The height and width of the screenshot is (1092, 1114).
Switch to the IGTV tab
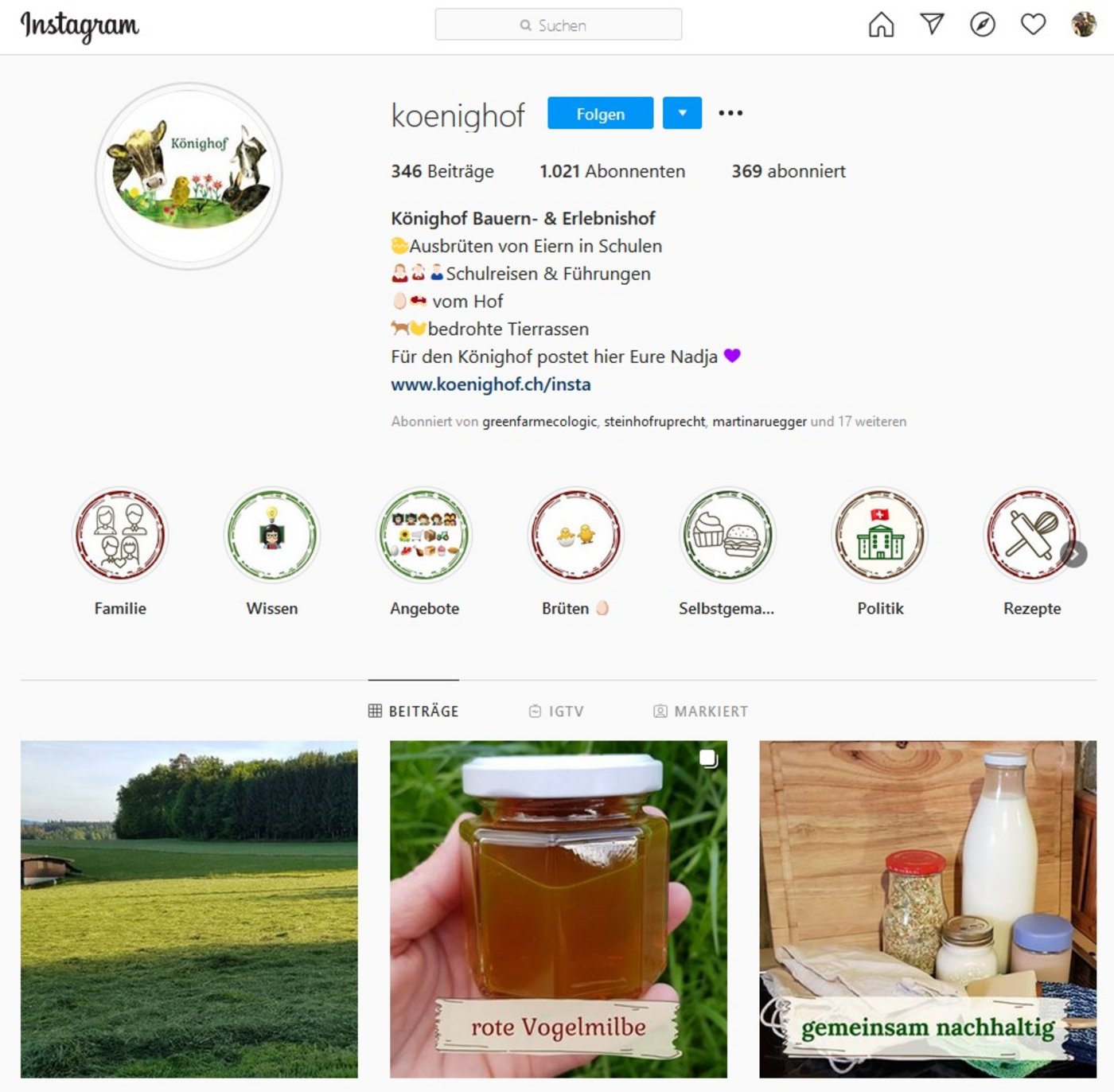(557, 712)
